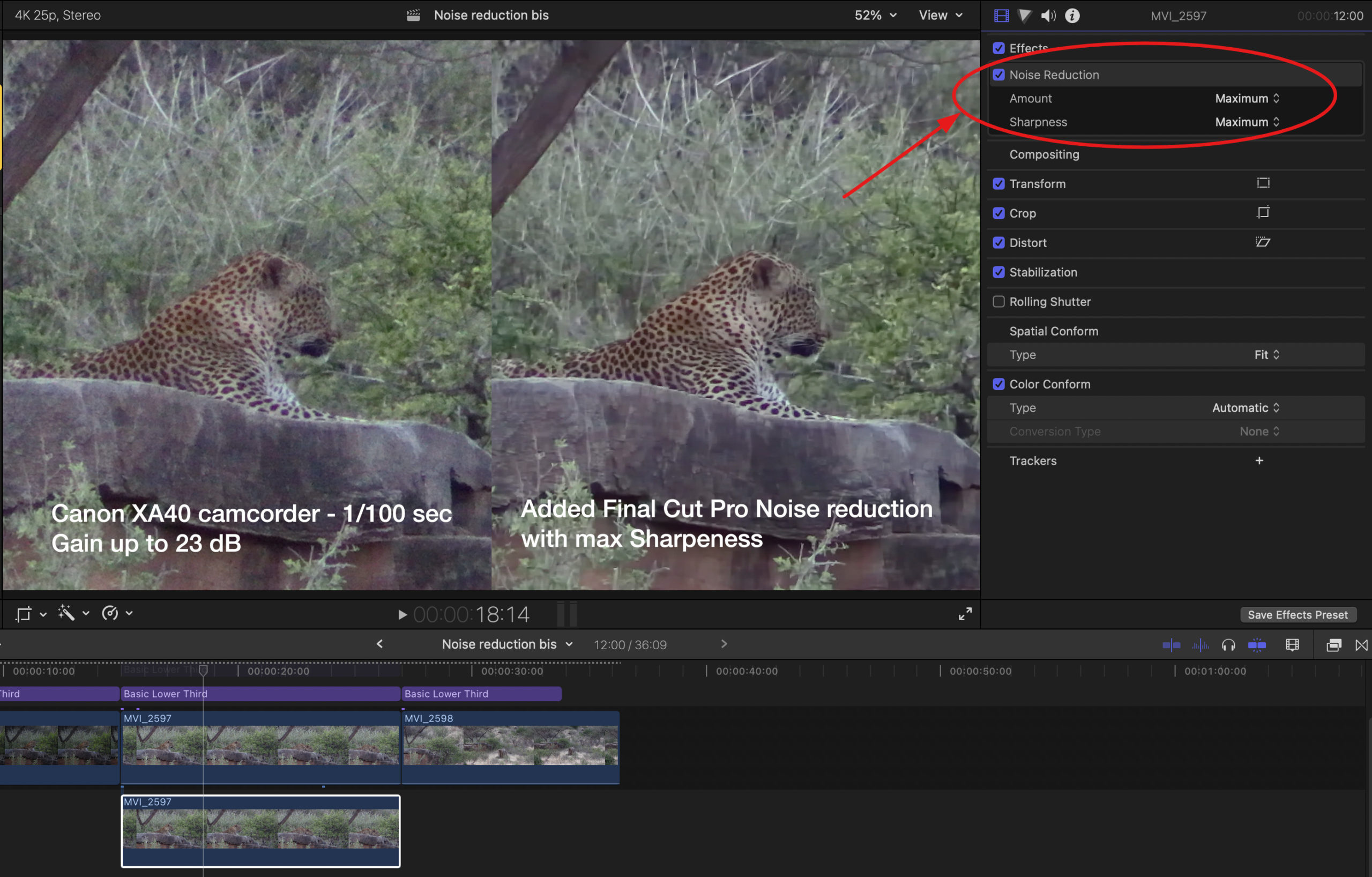Open Color Conform Type Automatic dropdown
1372x877 pixels.
pos(1246,407)
